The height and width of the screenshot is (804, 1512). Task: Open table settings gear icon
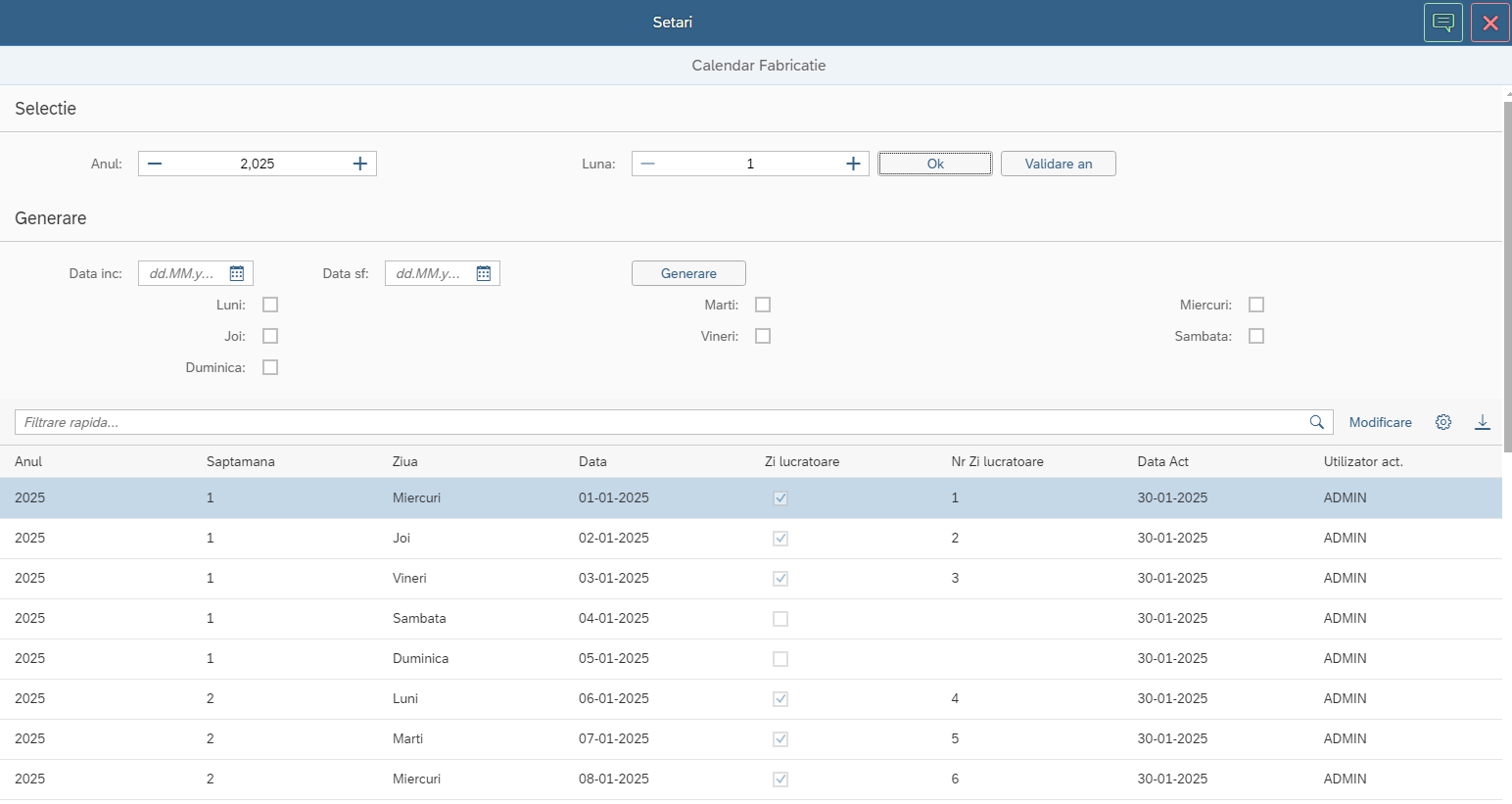(x=1443, y=422)
